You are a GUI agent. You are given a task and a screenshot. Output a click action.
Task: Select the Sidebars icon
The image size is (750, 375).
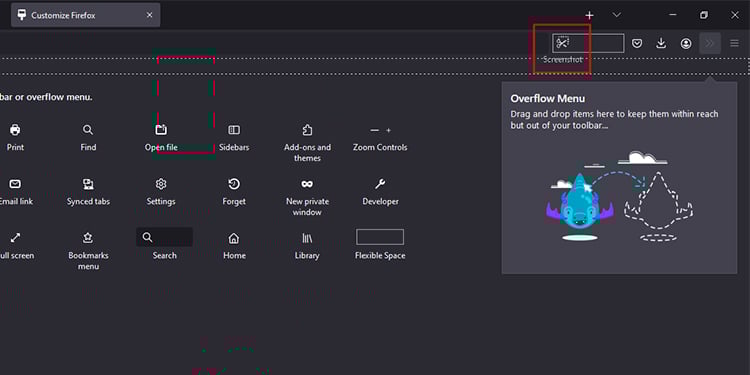coord(234,130)
